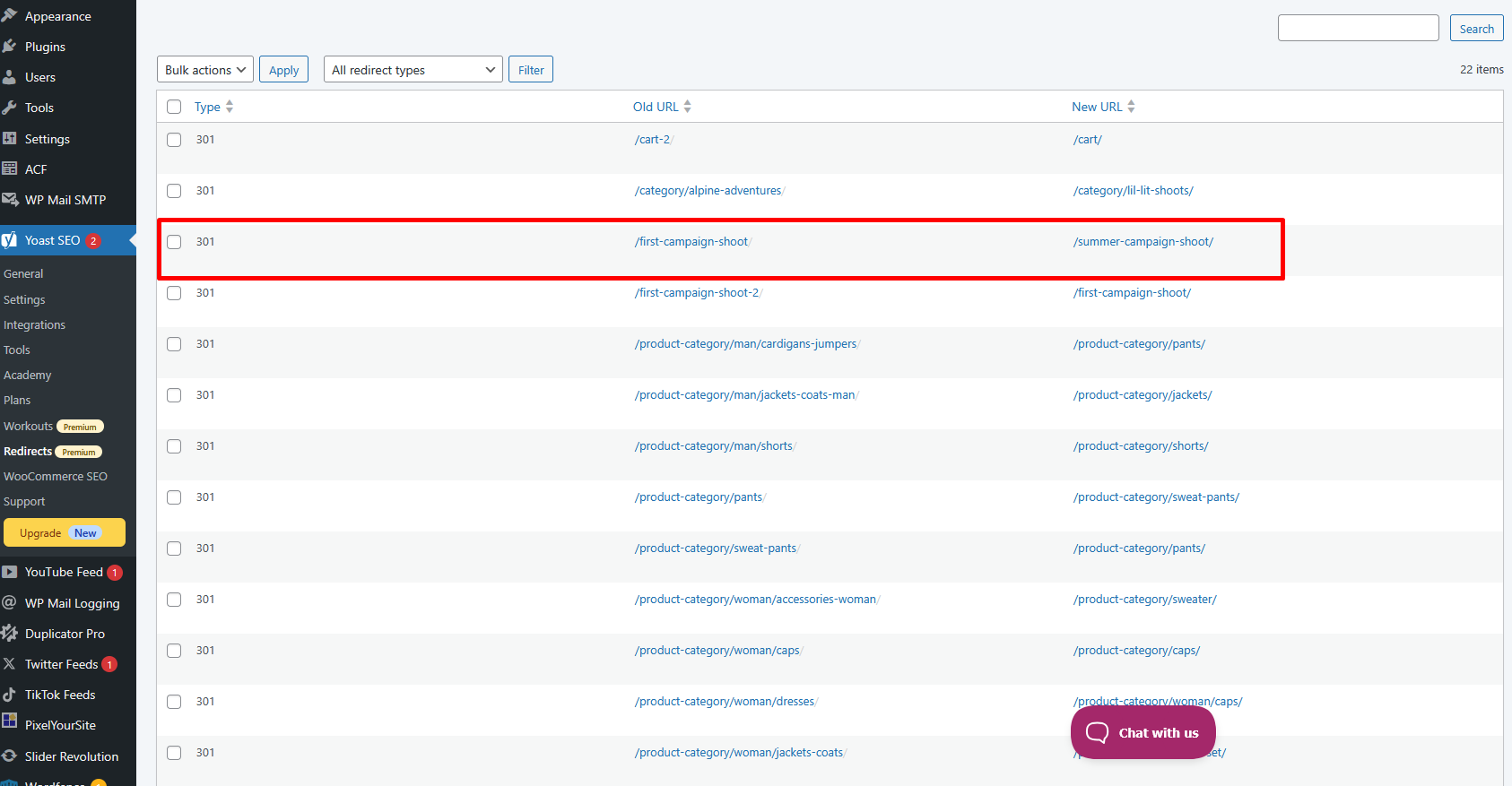1512x786 pixels.
Task: Check the select-all checkbox in table header
Action: pos(174,107)
